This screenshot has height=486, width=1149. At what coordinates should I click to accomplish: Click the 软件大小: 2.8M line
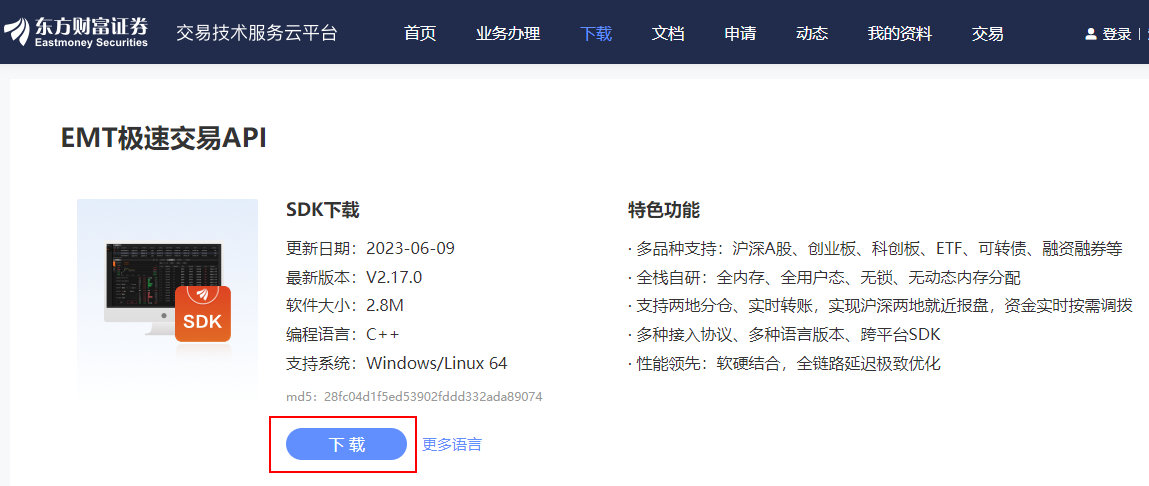[x=345, y=306]
